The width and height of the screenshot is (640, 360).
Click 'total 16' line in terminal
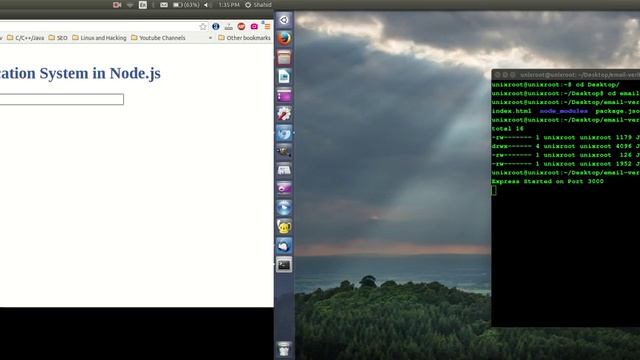(x=507, y=129)
